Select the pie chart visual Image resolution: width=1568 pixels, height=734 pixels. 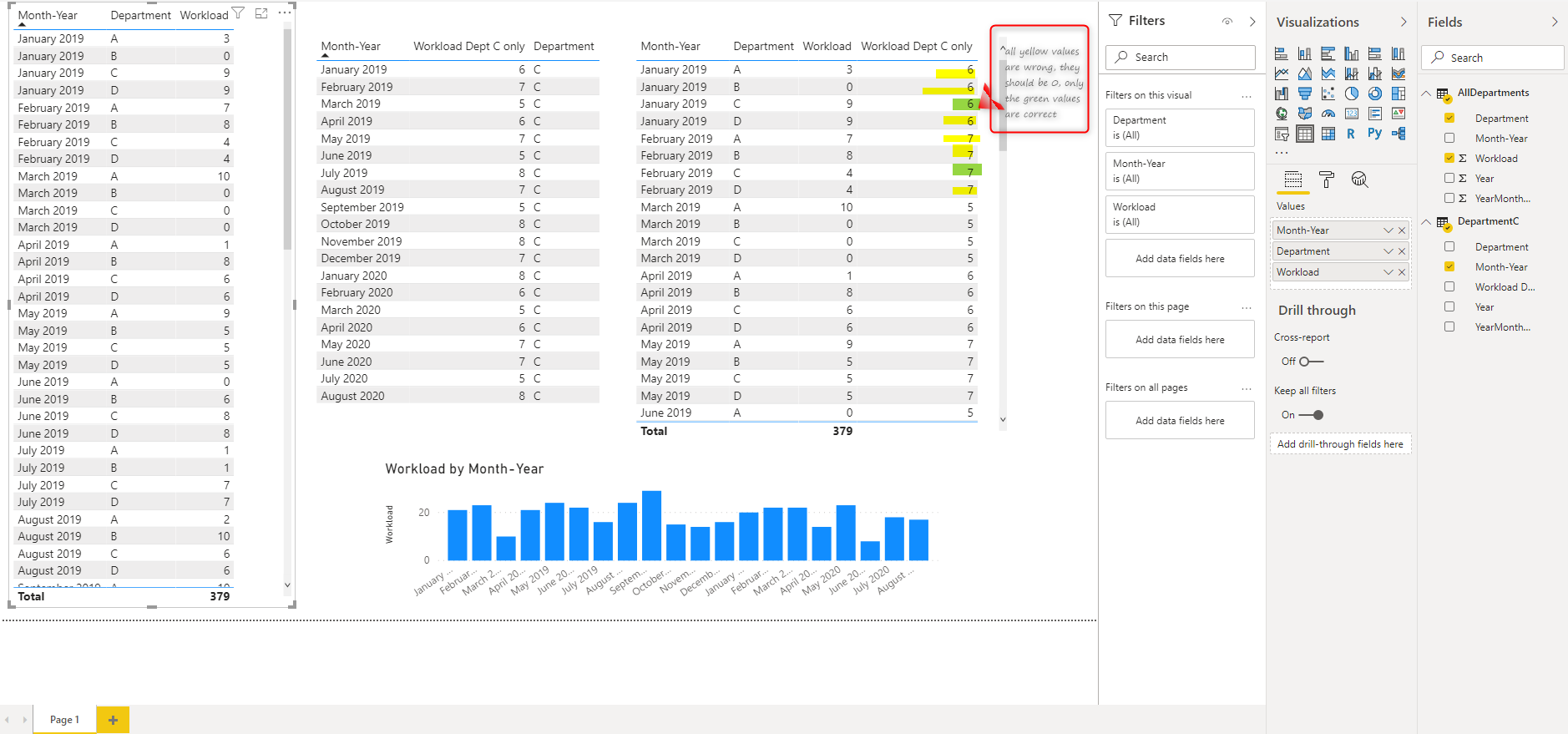point(1351,94)
